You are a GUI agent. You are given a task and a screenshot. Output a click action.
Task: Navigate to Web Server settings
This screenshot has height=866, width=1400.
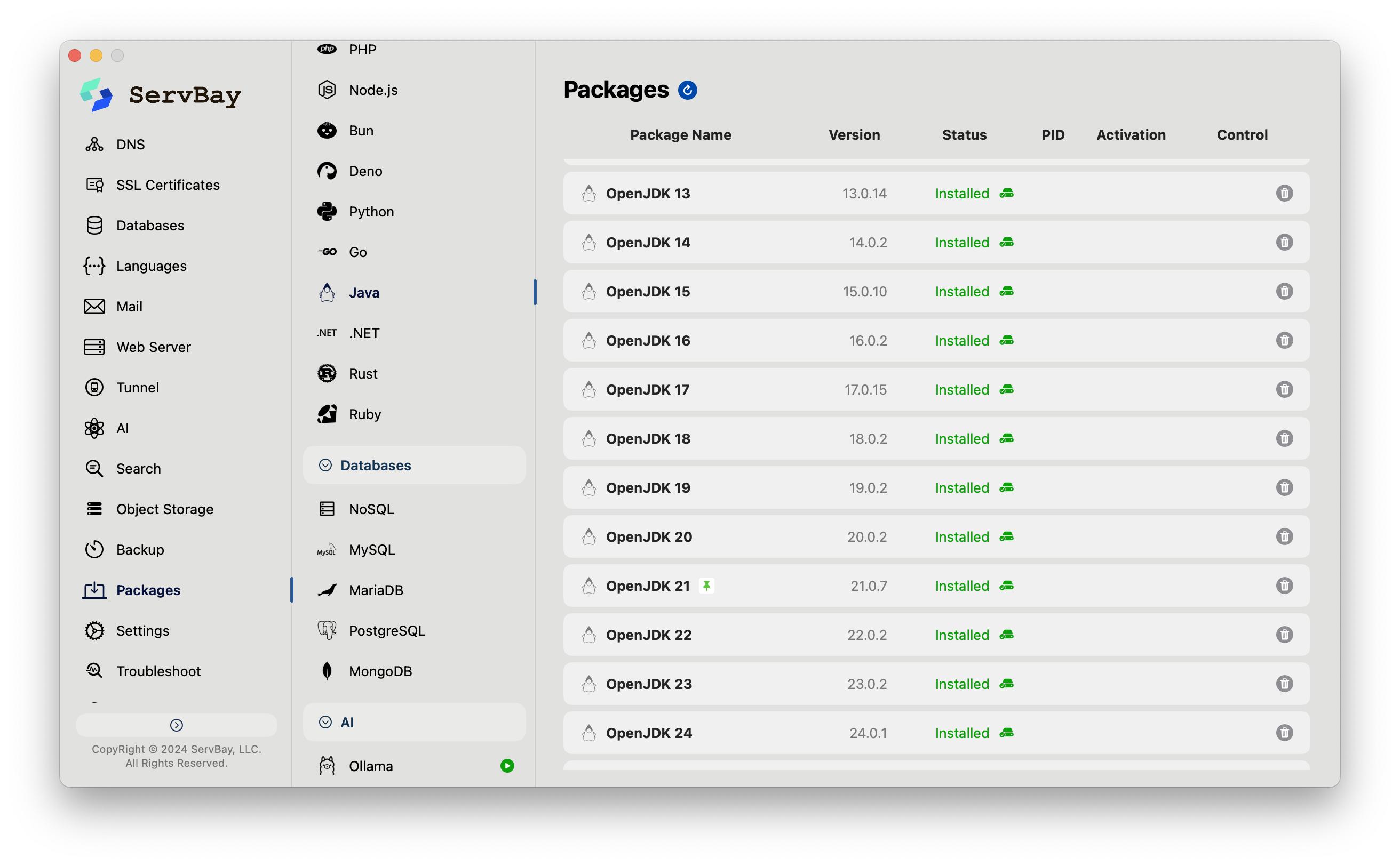[137, 347]
